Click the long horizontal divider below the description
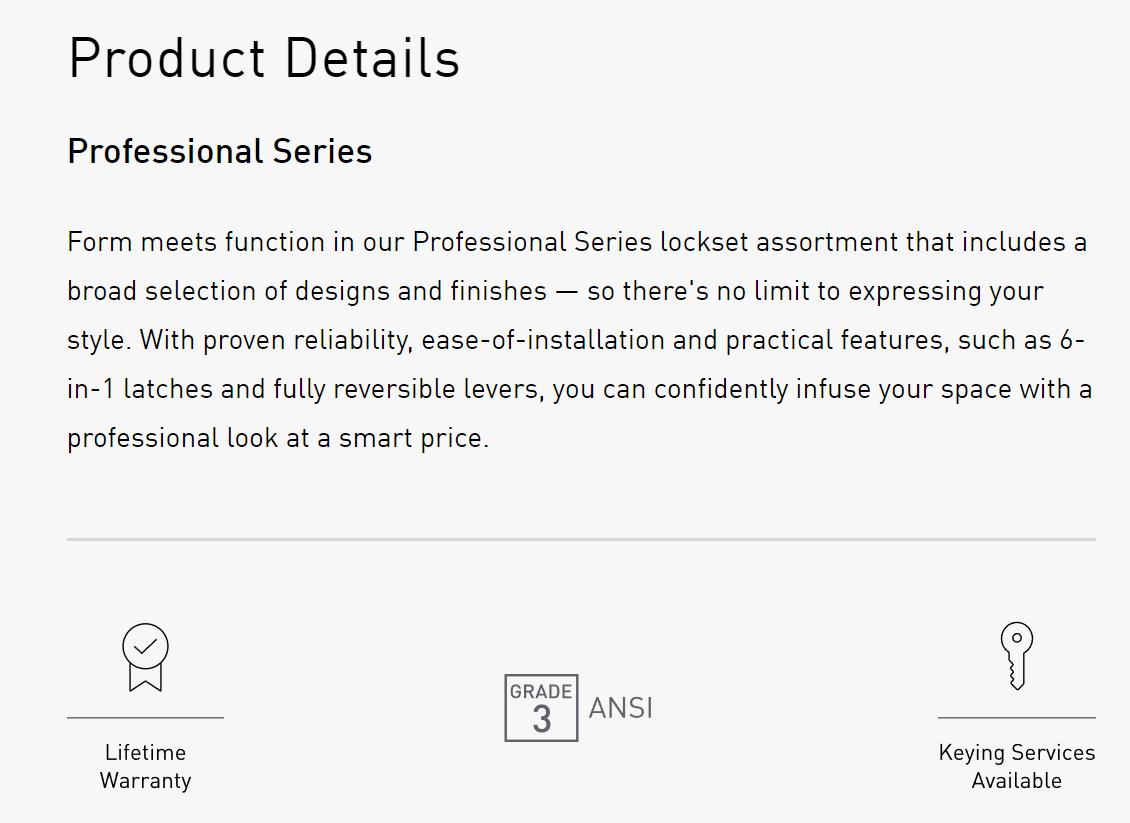Image resolution: width=1130 pixels, height=823 pixels. pos(581,539)
